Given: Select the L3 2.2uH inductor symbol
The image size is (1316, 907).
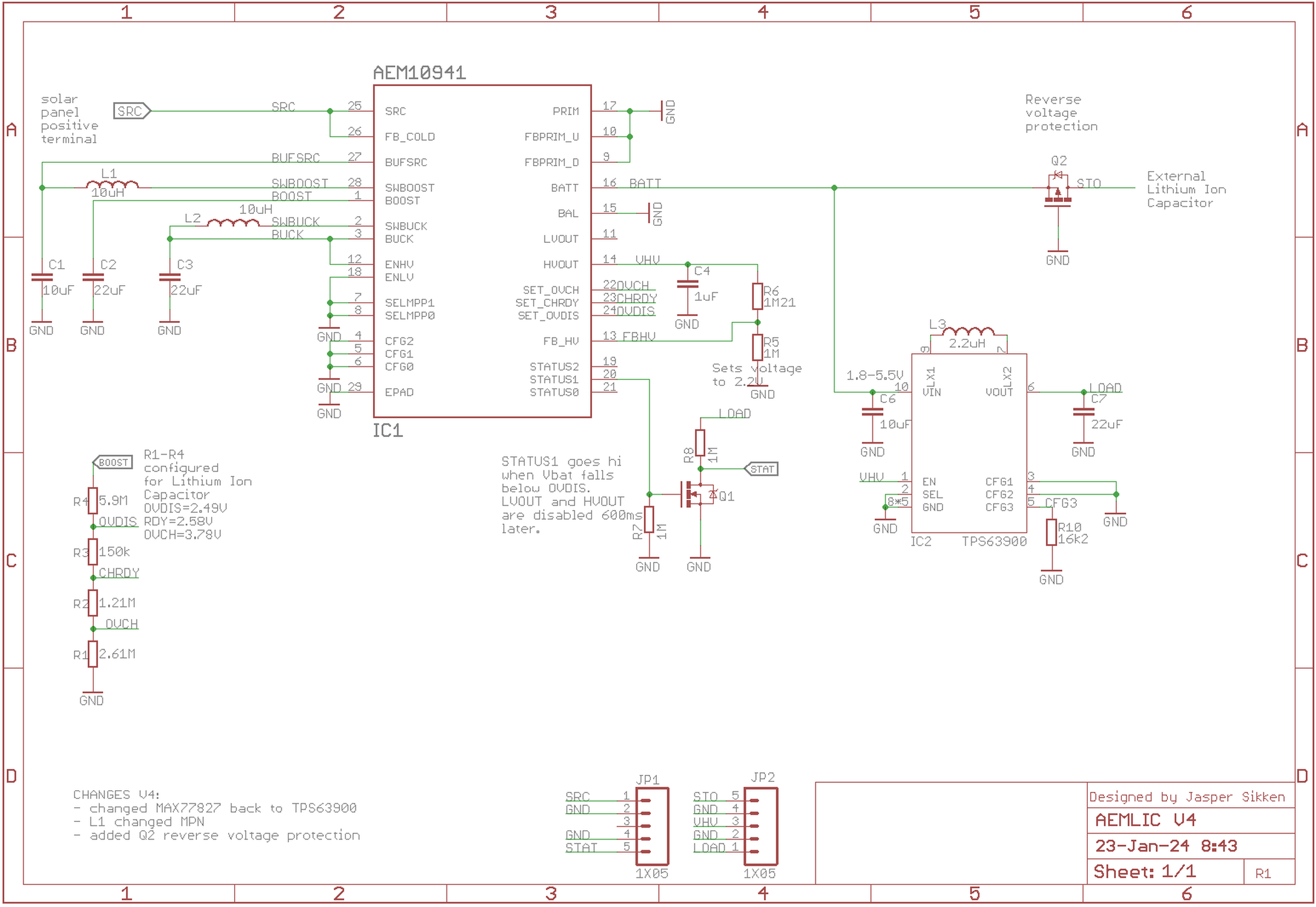Looking at the screenshot, I should click(x=968, y=332).
